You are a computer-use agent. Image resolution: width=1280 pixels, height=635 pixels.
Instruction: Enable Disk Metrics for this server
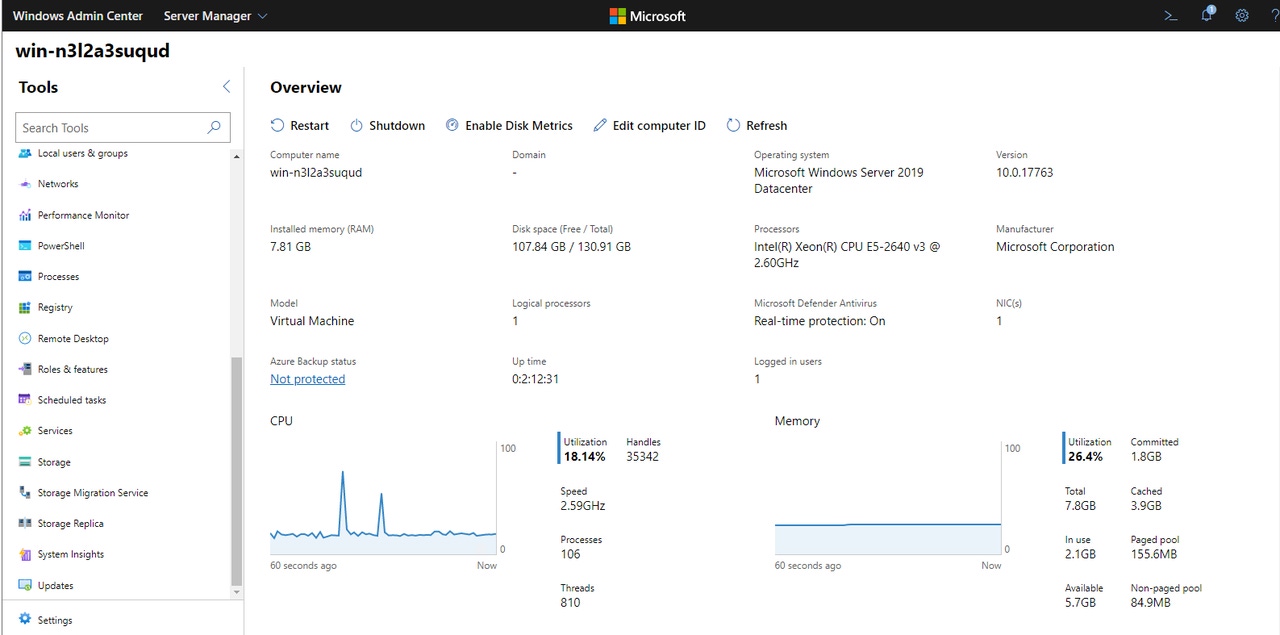(x=509, y=125)
